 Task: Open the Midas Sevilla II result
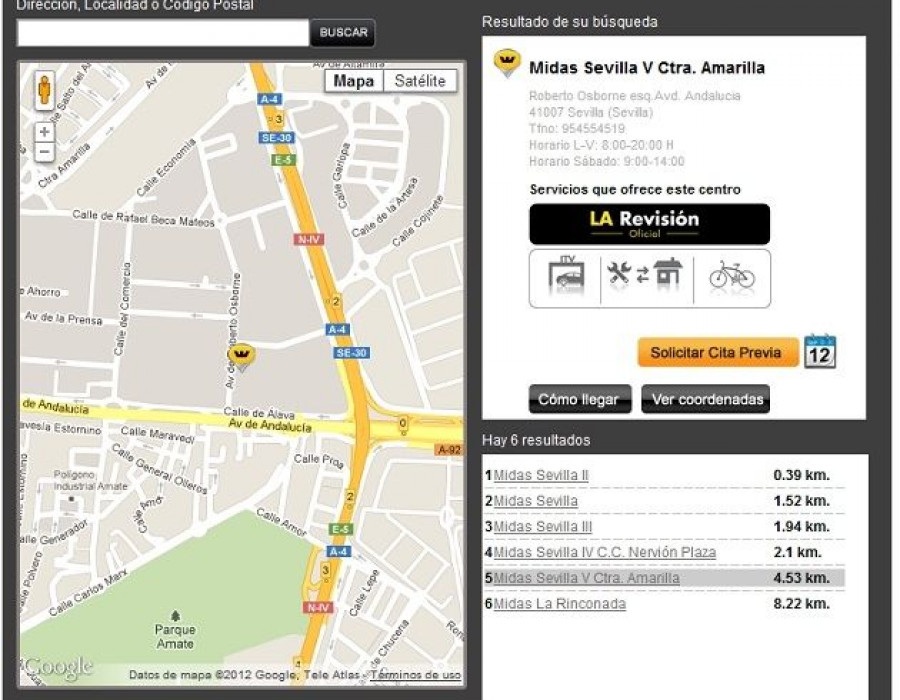(541, 476)
